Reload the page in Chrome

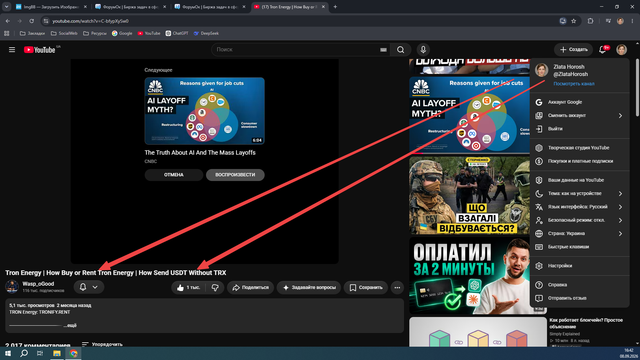click(x=31, y=21)
